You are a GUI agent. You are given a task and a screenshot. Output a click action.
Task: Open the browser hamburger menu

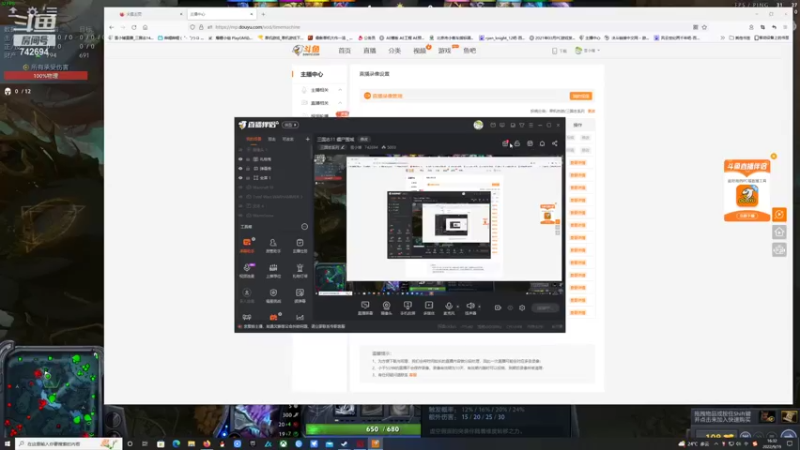coord(786,27)
